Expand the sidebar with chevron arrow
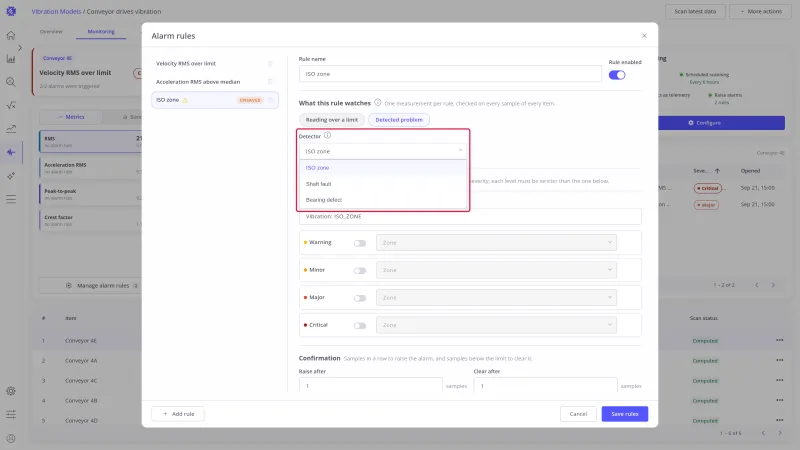The width and height of the screenshot is (800, 450). click(20, 47)
